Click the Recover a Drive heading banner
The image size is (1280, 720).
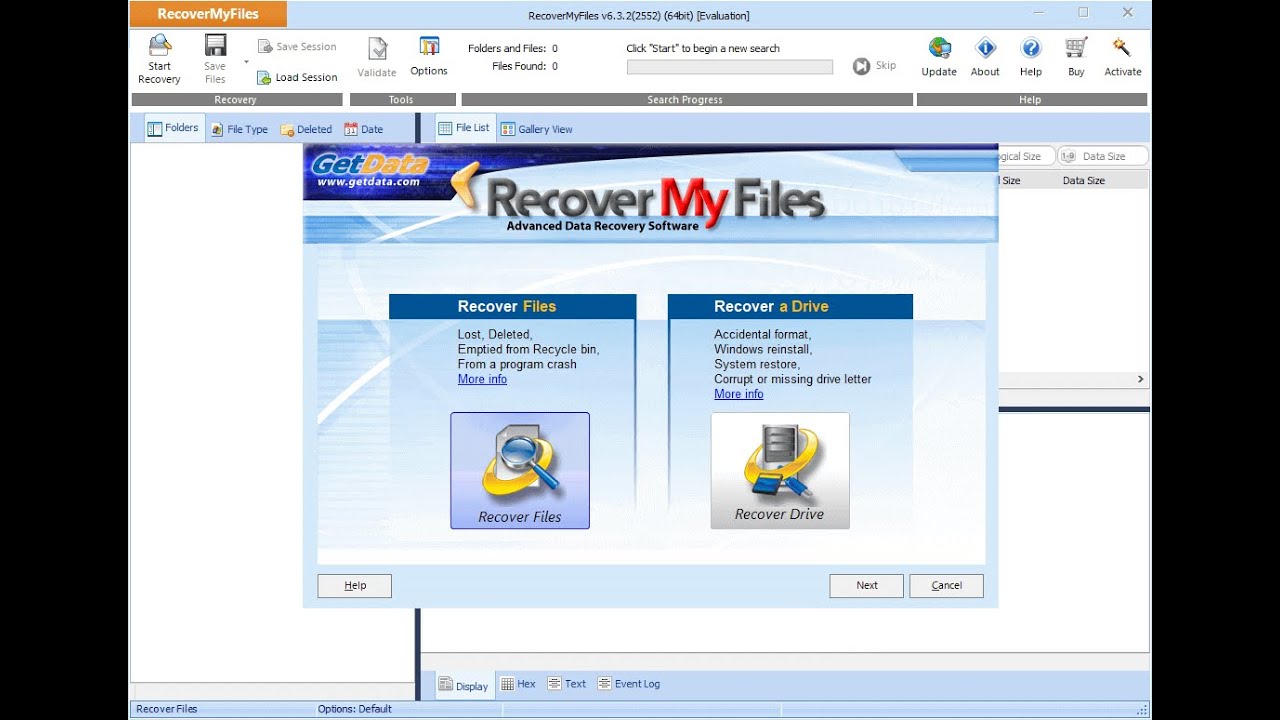[790, 306]
